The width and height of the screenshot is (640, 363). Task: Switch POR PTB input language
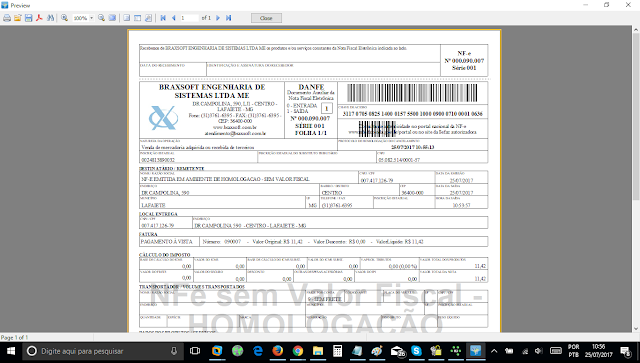click(573, 351)
